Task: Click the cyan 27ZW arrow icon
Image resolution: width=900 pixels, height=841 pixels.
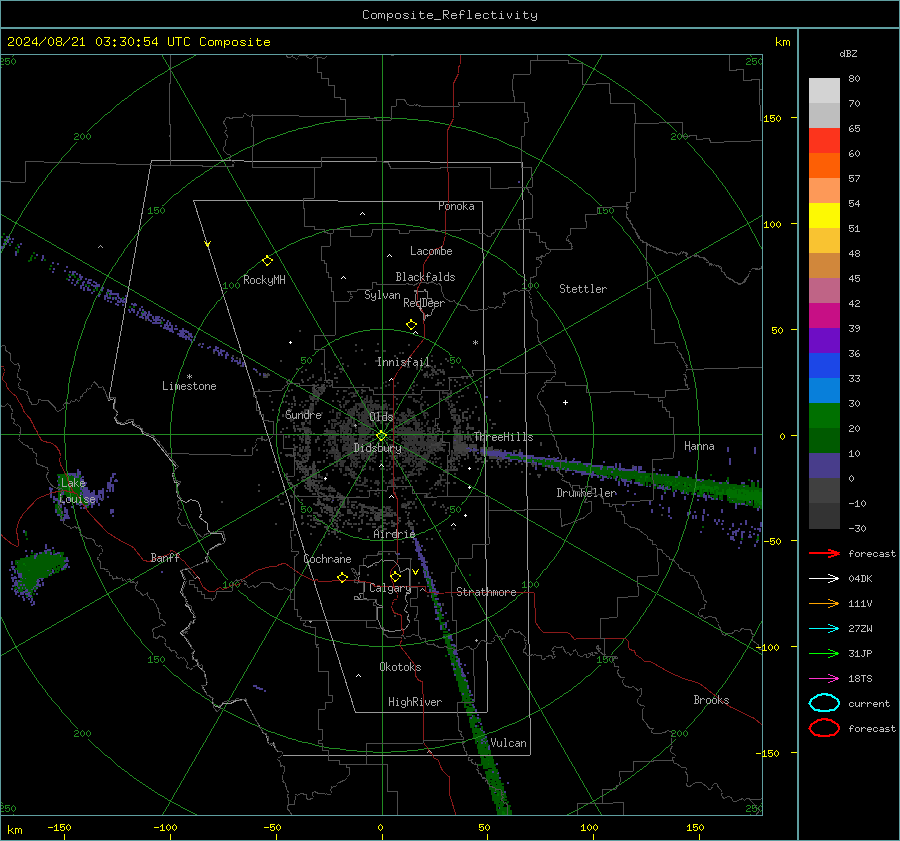Action: (824, 629)
